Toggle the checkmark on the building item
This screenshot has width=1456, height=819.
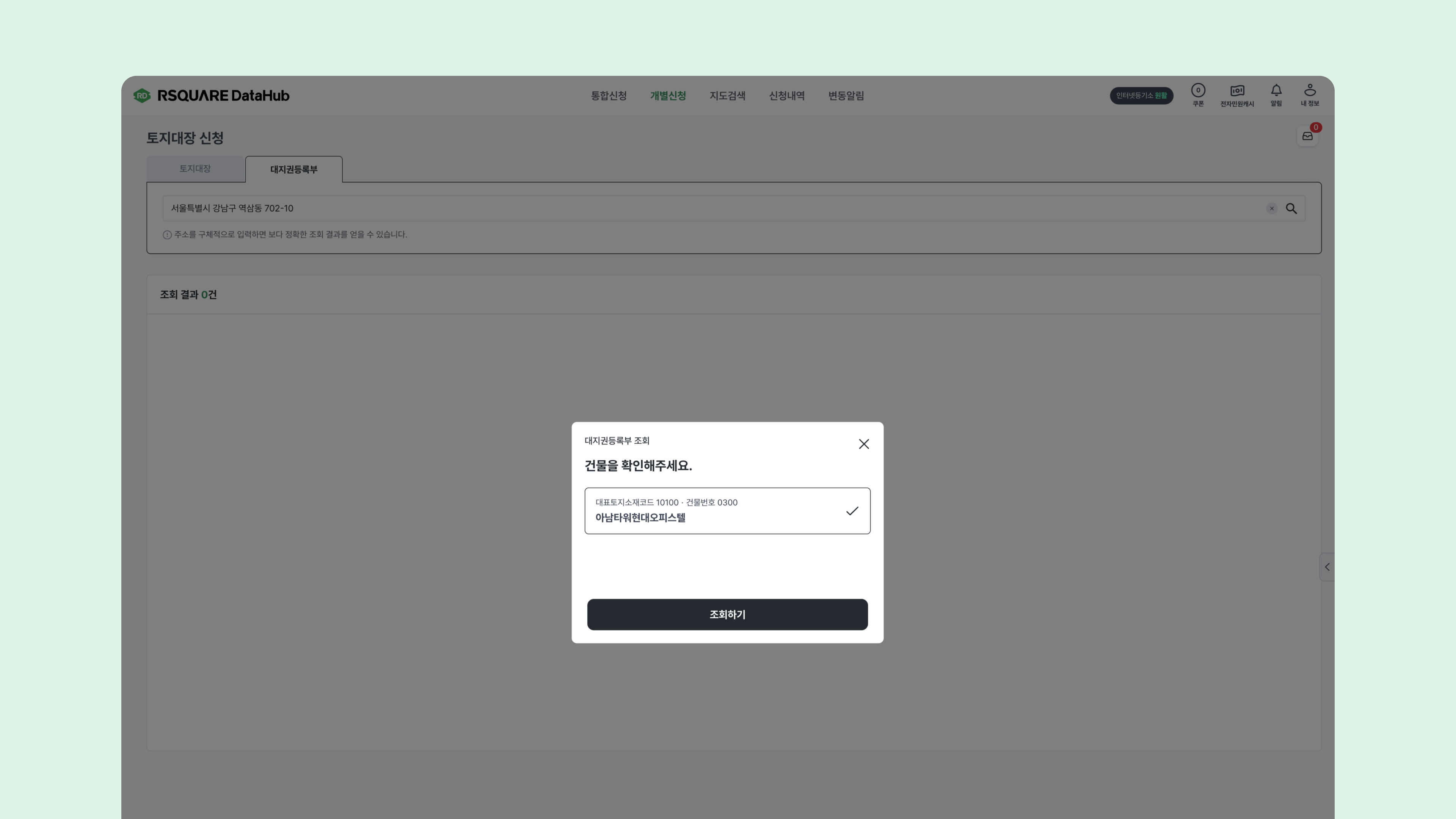coord(852,511)
